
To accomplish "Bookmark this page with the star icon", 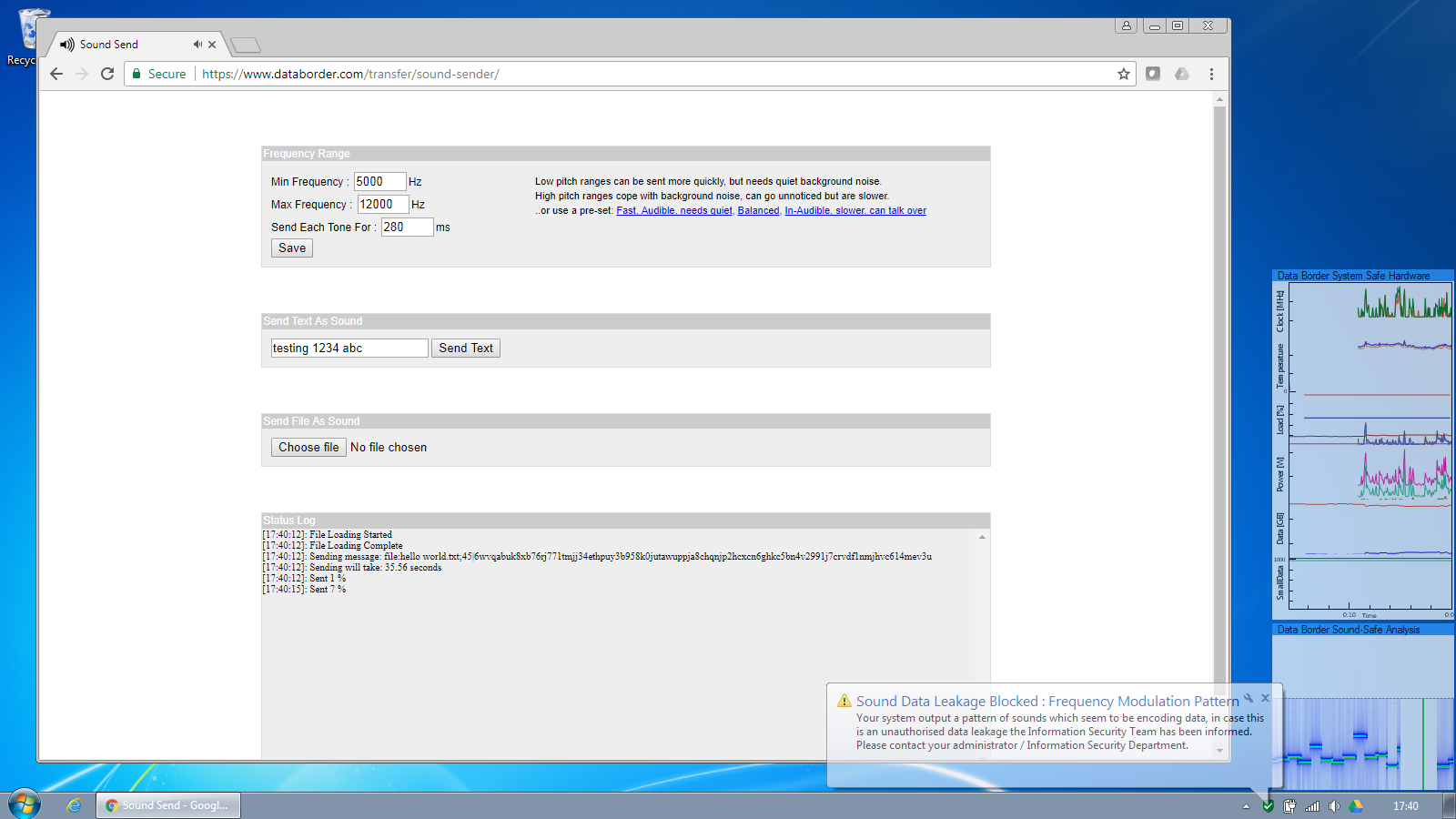I will pos(1124,74).
